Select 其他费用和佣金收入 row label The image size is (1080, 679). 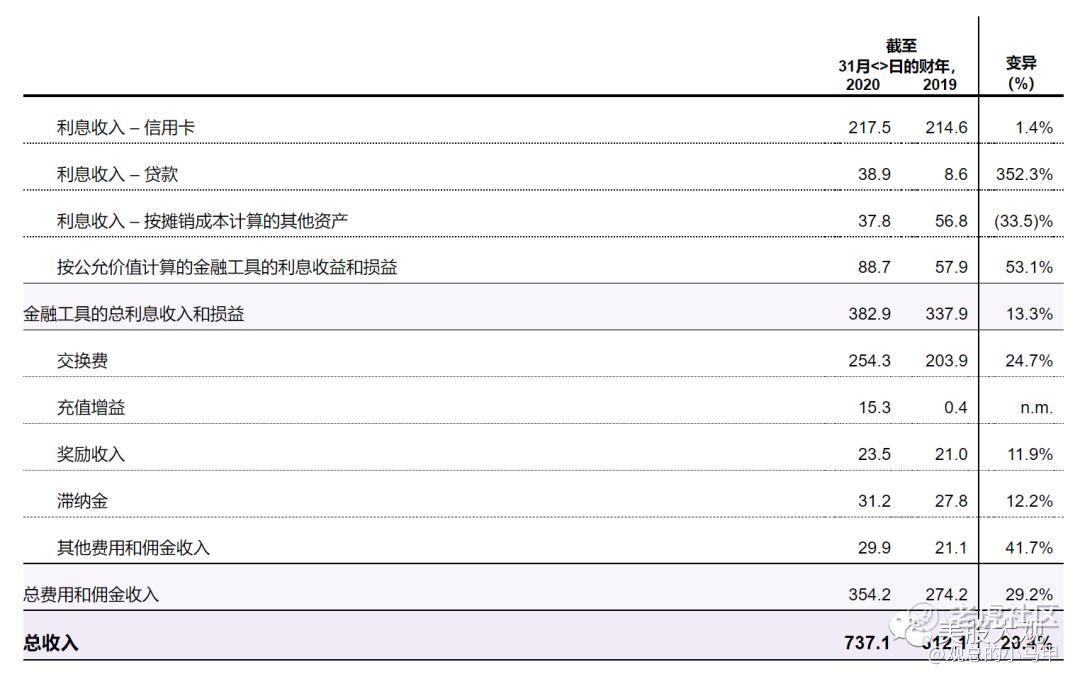[x=133, y=548]
